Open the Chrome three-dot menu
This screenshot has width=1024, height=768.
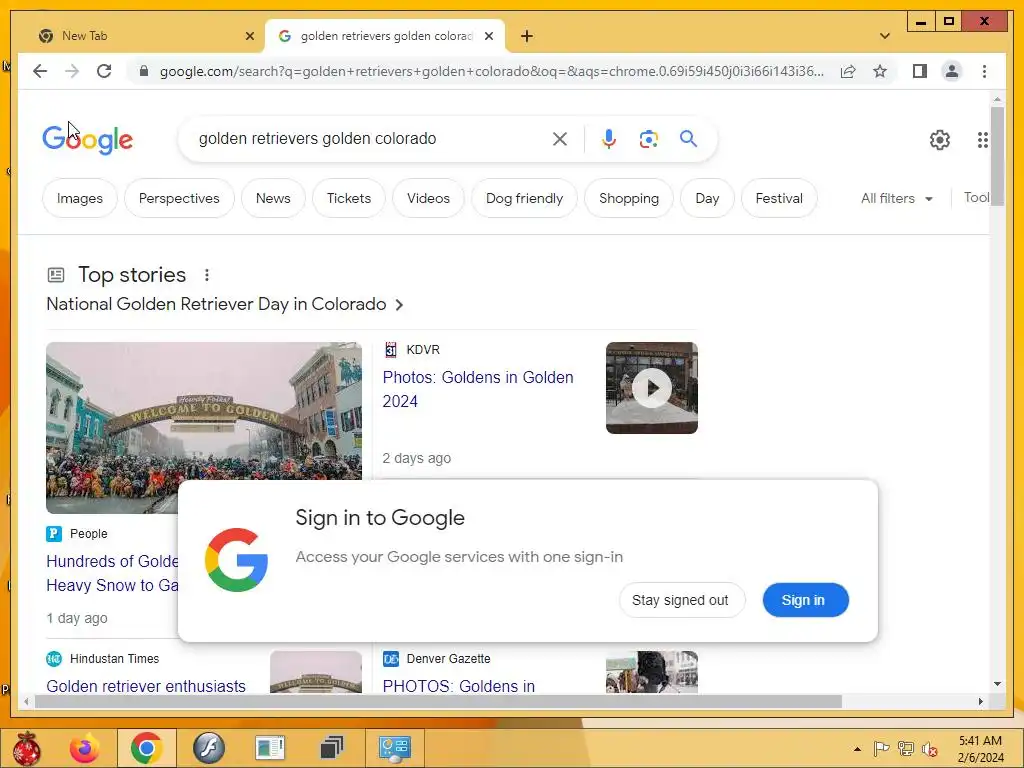point(984,71)
